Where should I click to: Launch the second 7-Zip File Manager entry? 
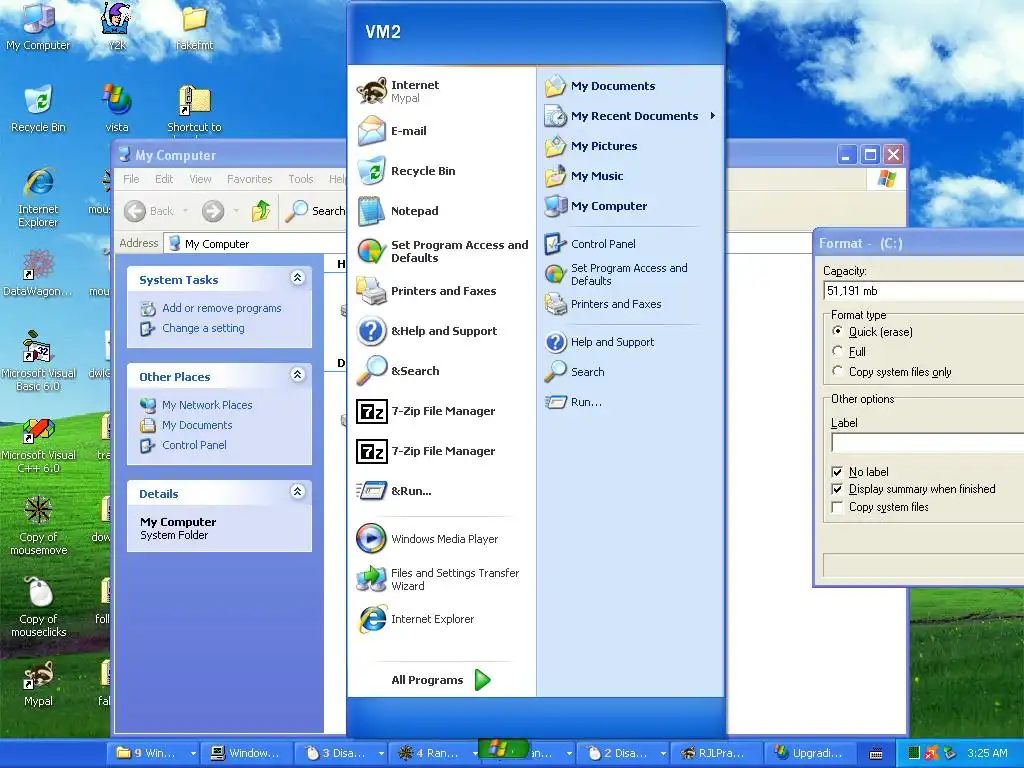click(x=441, y=451)
